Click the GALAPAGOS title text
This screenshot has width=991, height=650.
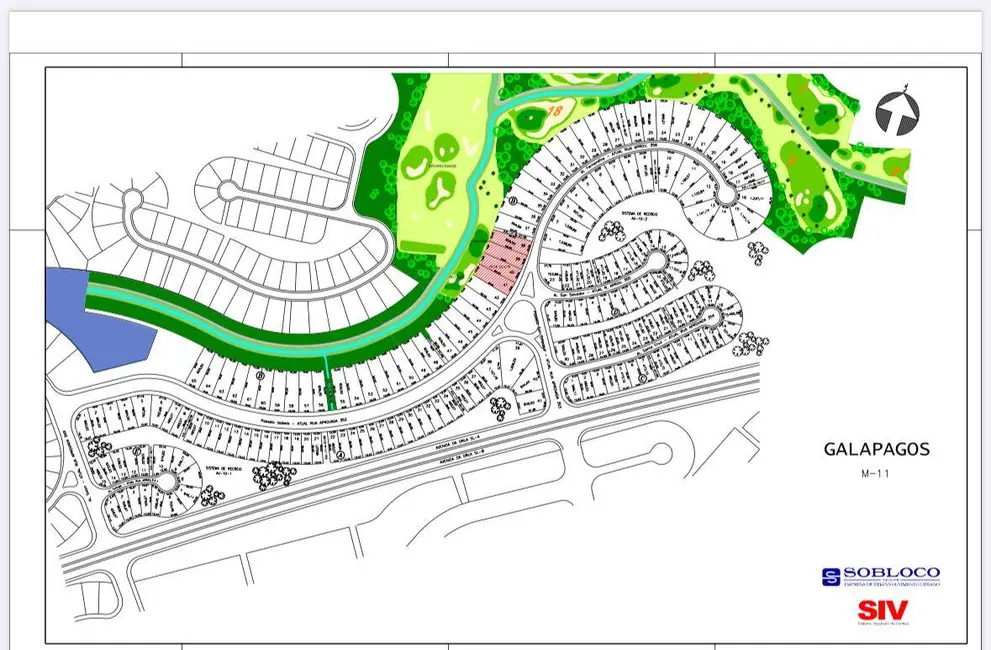pos(876,450)
